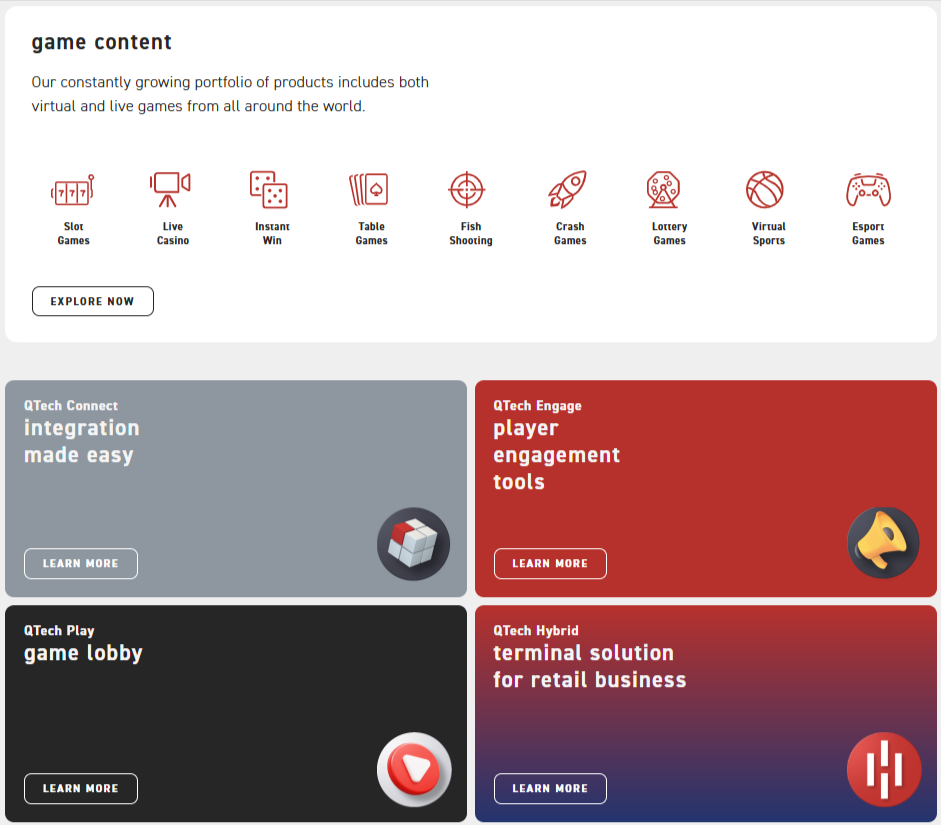Click the 'Esport Games' label
Image resolution: width=941 pixels, height=825 pixels.
(x=868, y=233)
